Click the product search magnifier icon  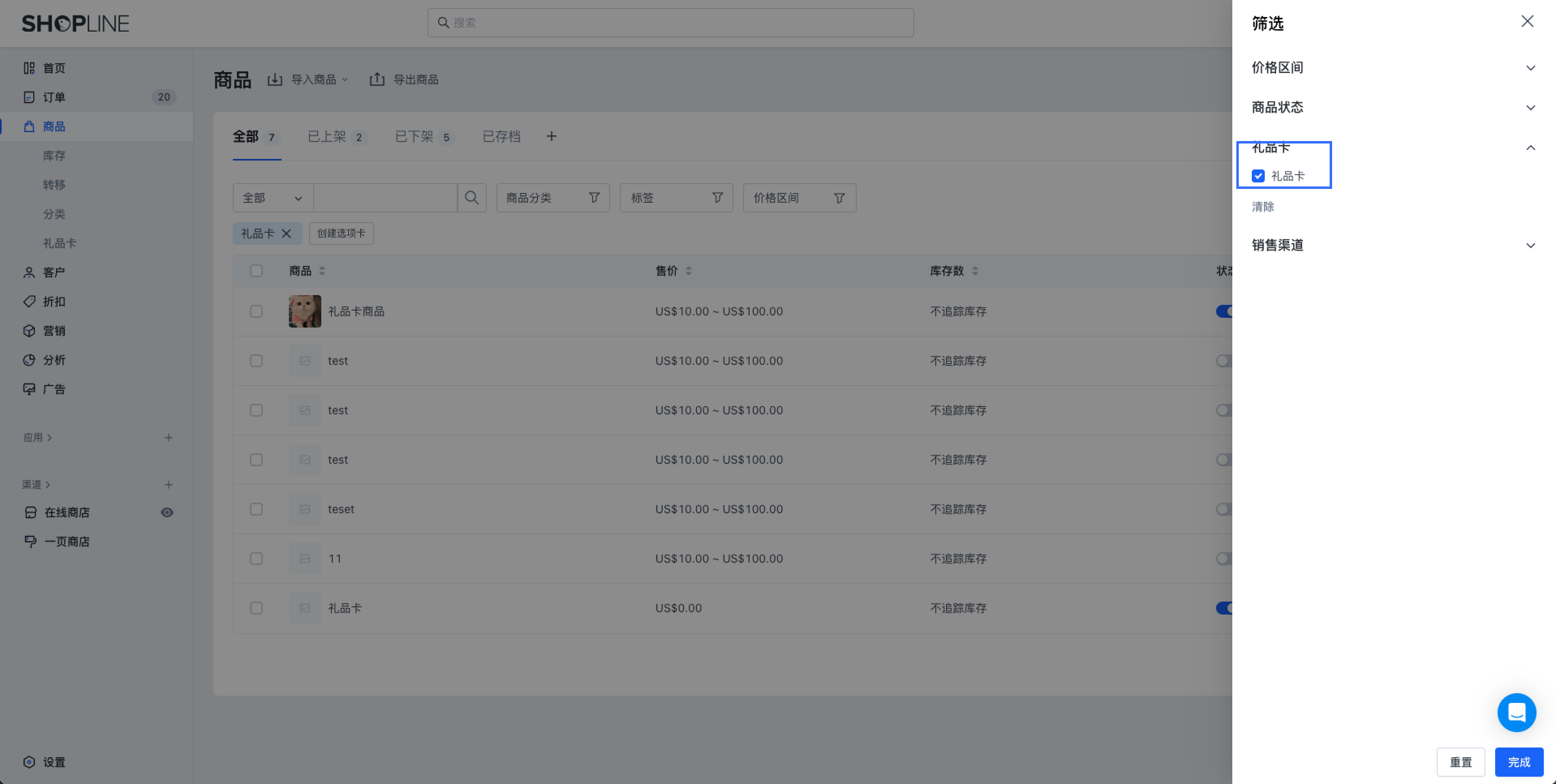(472, 198)
